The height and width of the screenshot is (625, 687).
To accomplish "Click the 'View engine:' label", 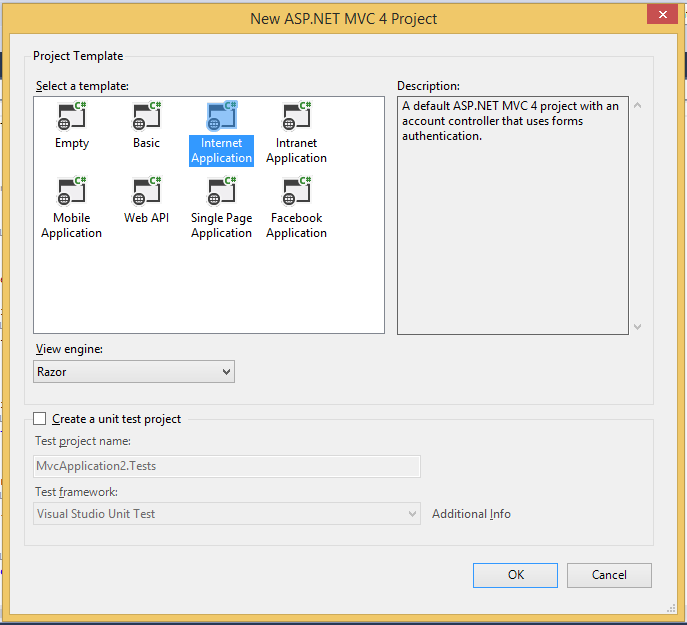I will pyautogui.click(x=69, y=349).
